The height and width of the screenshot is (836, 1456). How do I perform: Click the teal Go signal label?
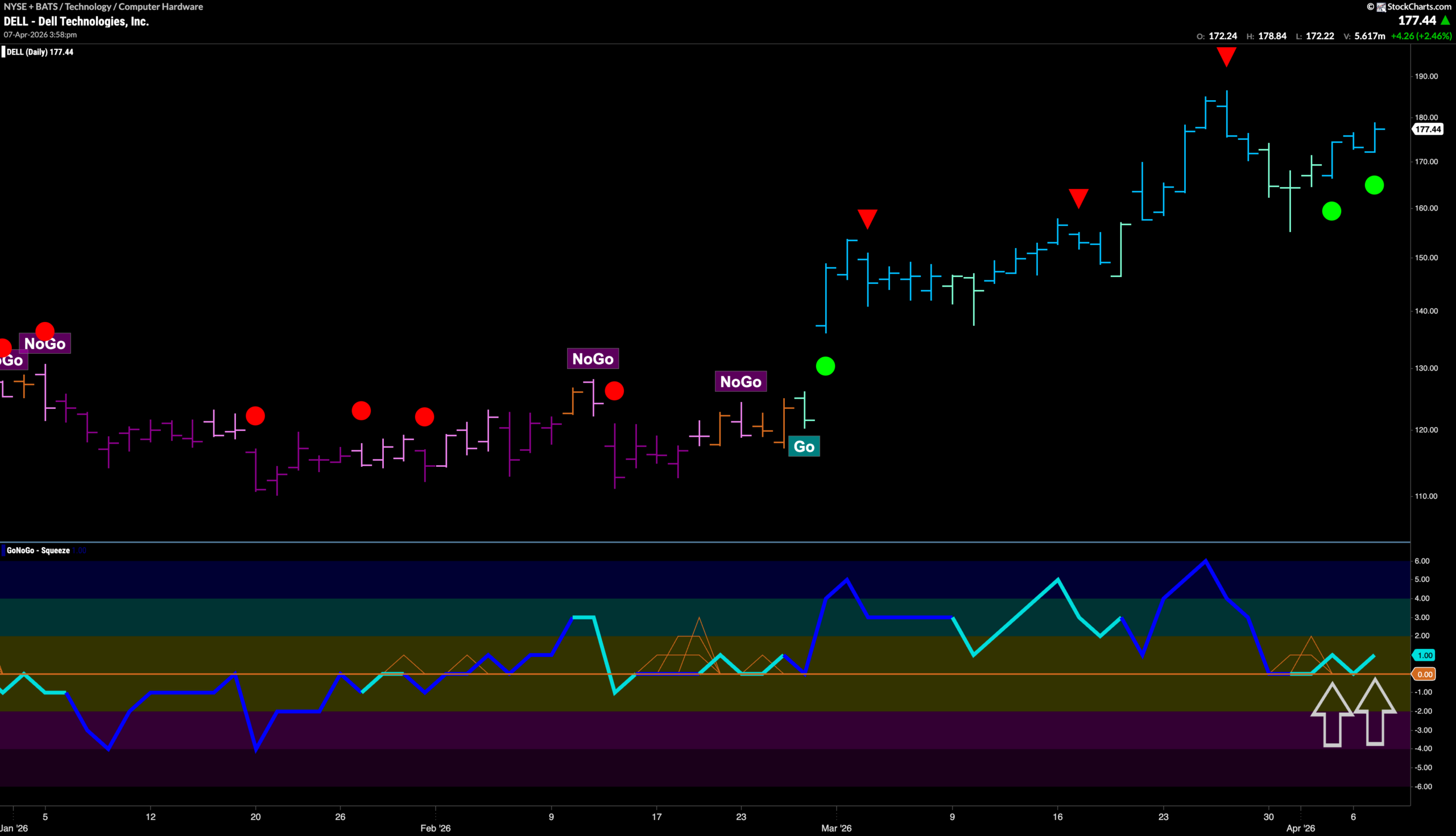pos(804,446)
